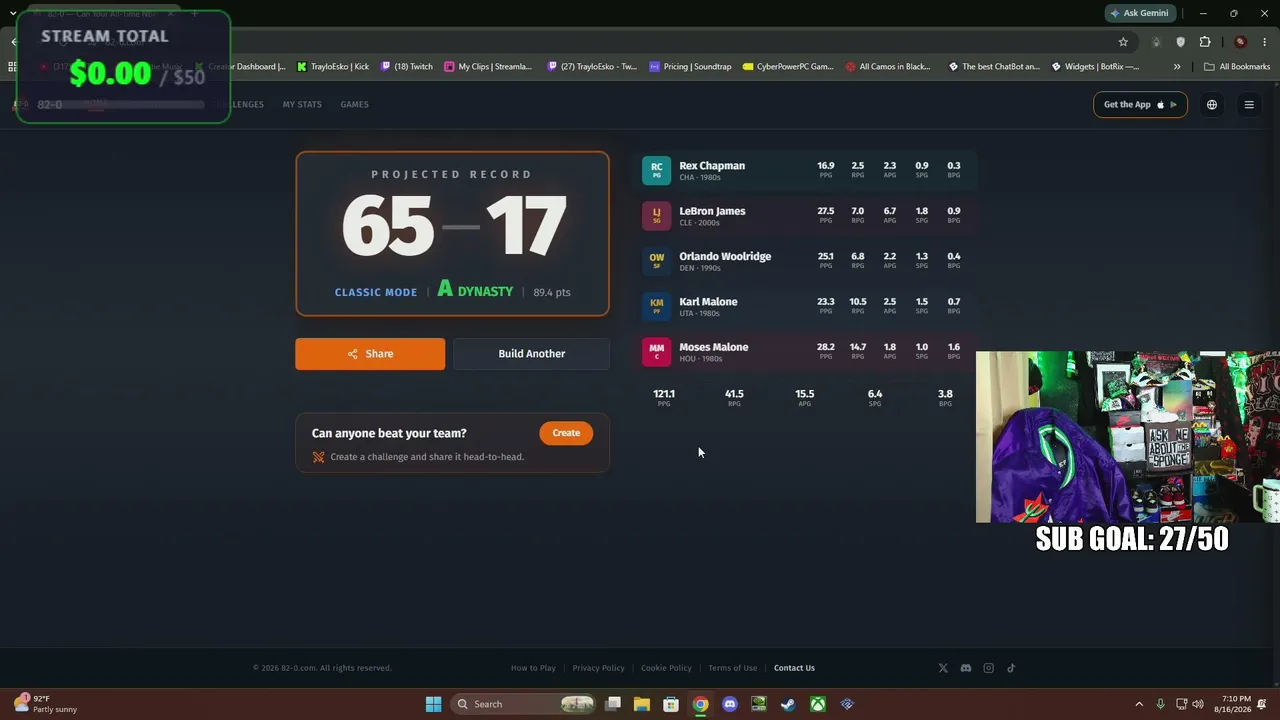The height and width of the screenshot is (720, 1280).
Task: Open the All Bookmarks folder
Action: click(x=1237, y=67)
